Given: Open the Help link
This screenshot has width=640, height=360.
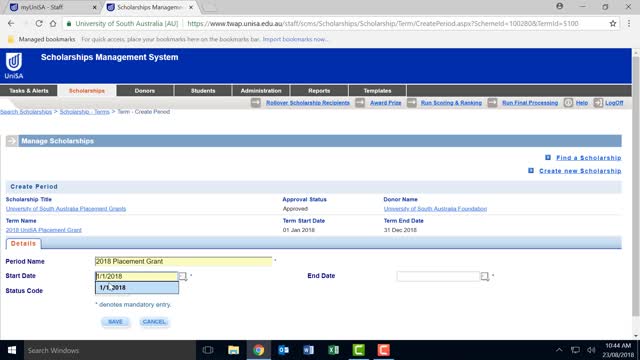Looking at the screenshot, I should click(582, 103).
